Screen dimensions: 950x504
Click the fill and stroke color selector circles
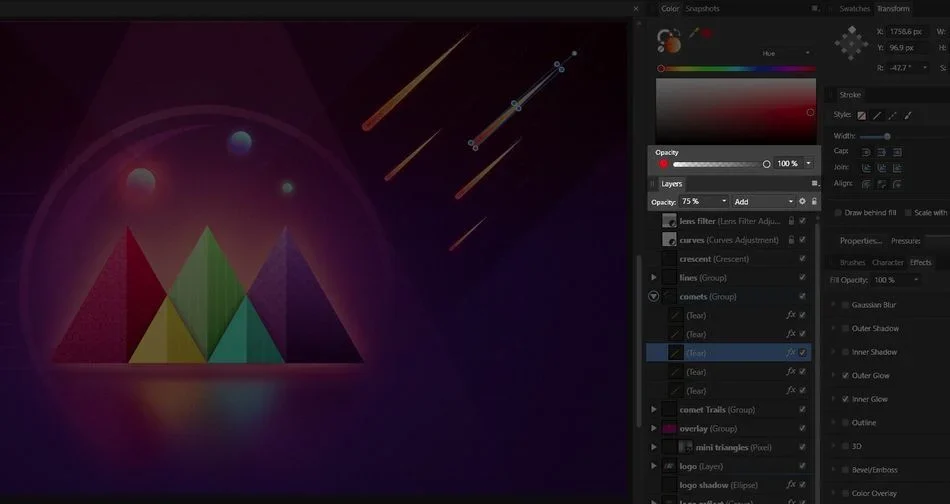click(669, 41)
